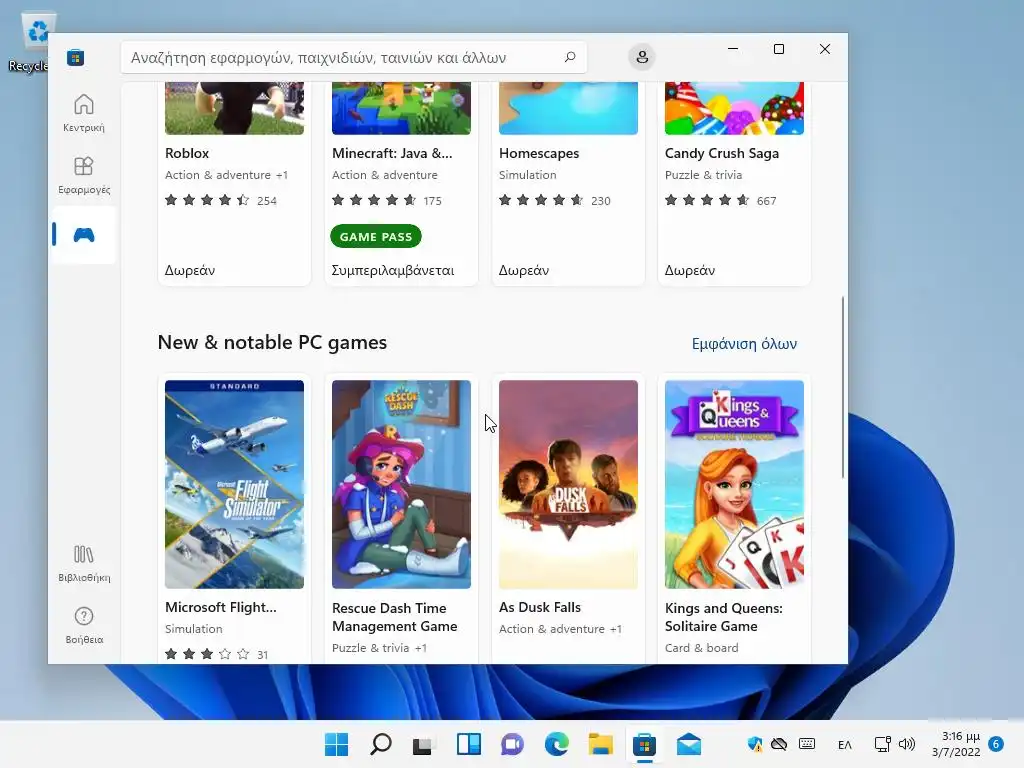Open As Dusk Falls cover image
Screen dimensions: 1024x768
tap(568, 485)
